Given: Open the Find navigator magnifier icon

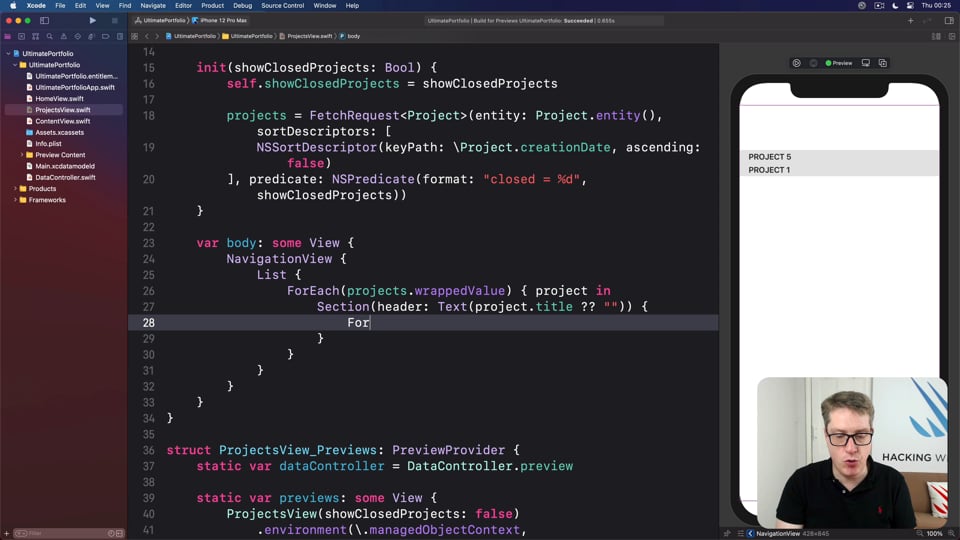Looking at the screenshot, I should pos(50,36).
